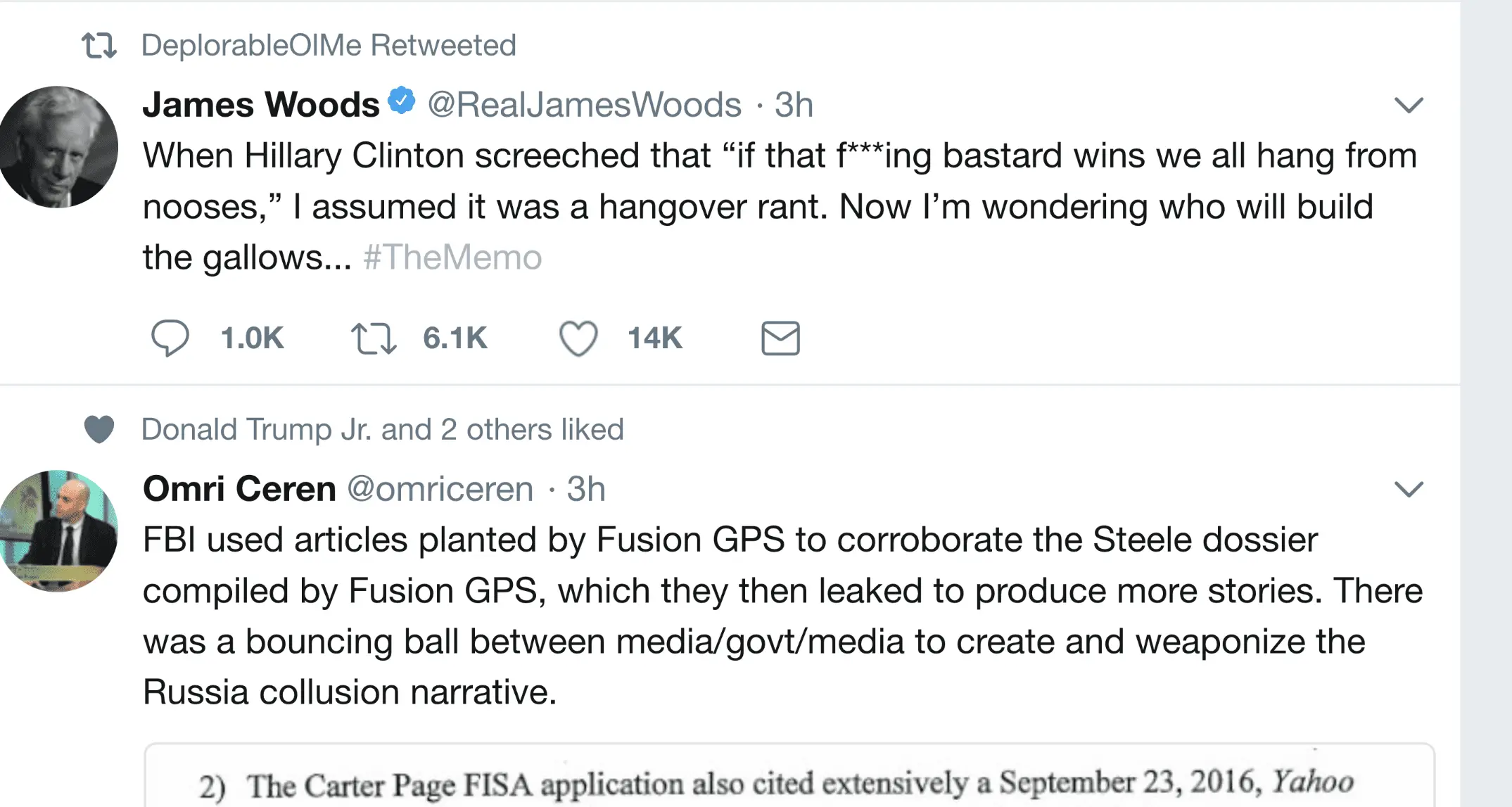Open 'DeplorableOlMe Retweeted' profile link
This screenshot has height=807, width=1512.
click(x=329, y=46)
